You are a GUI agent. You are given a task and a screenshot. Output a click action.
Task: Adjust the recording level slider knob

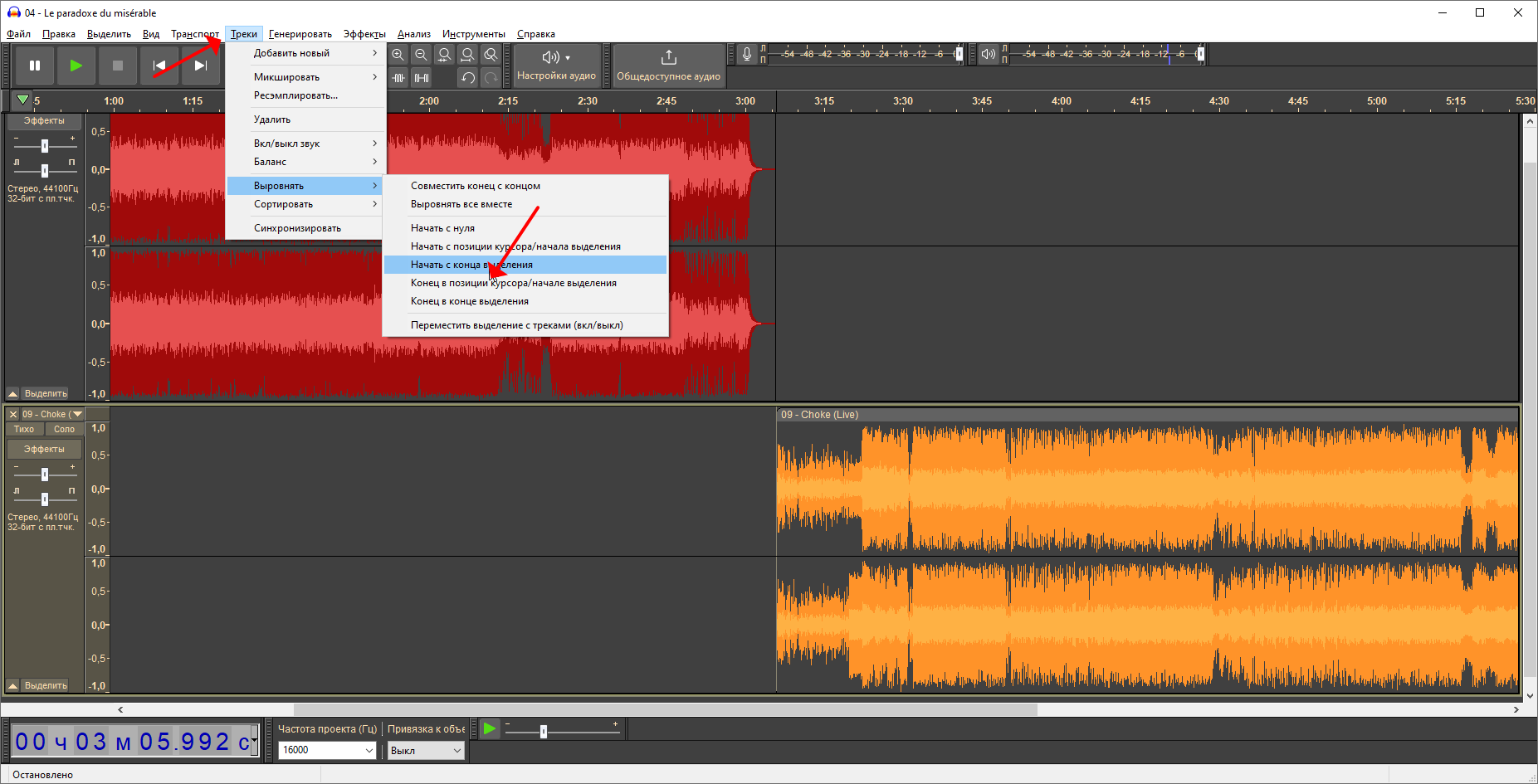coord(959,54)
